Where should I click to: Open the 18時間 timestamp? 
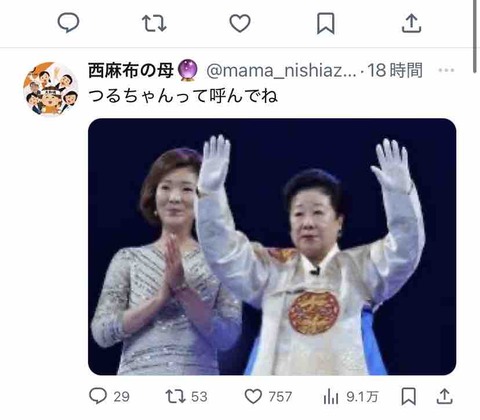[x=395, y=70]
